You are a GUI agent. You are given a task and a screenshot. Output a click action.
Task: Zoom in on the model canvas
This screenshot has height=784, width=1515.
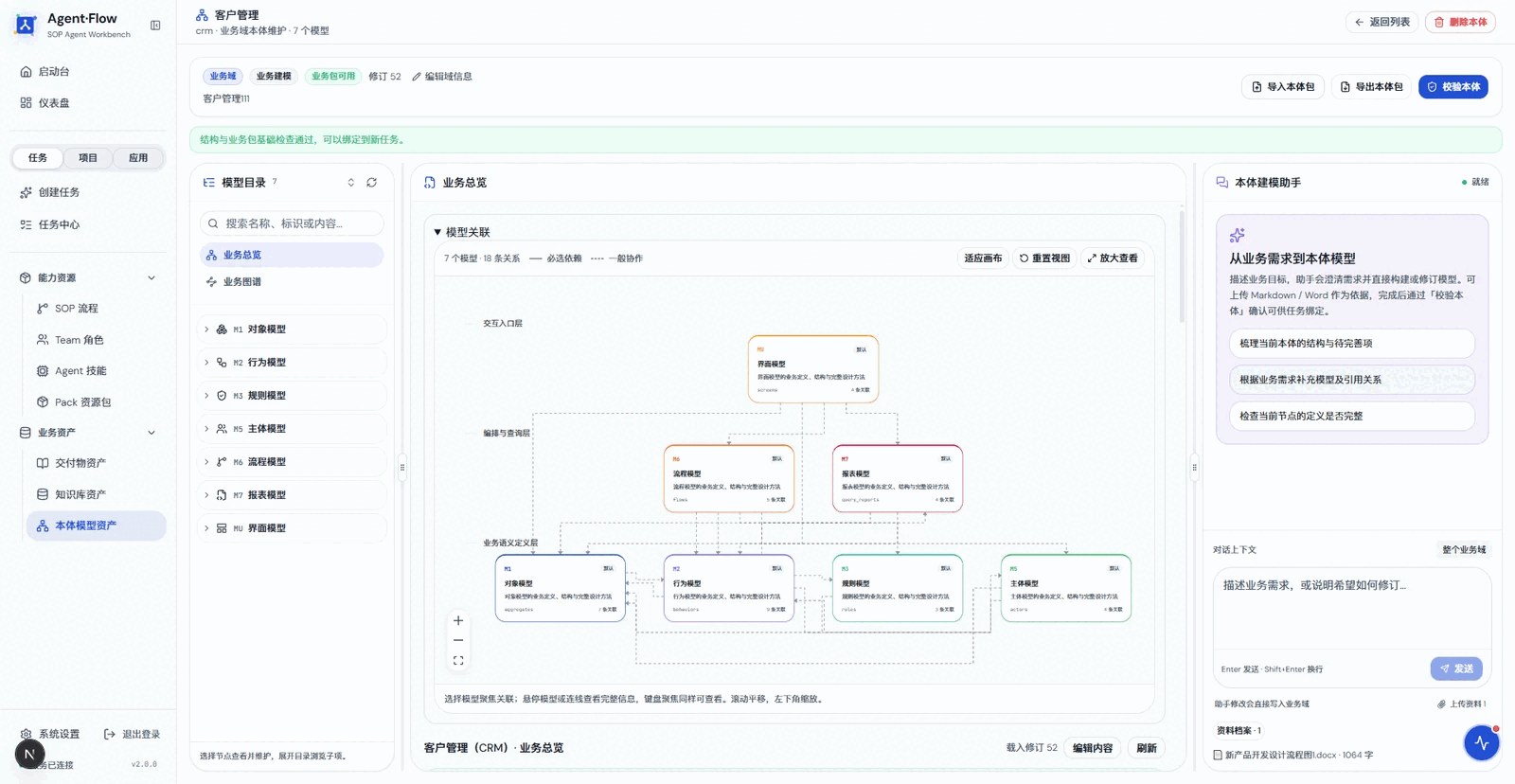click(x=458, y=621)
